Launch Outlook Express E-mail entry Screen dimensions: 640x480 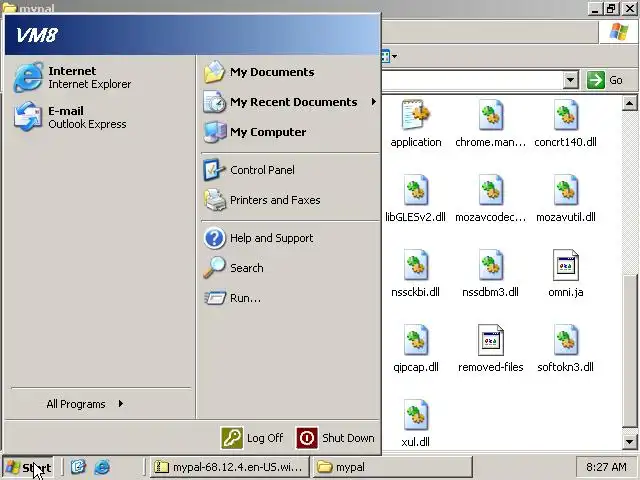(x=100, y=117)
